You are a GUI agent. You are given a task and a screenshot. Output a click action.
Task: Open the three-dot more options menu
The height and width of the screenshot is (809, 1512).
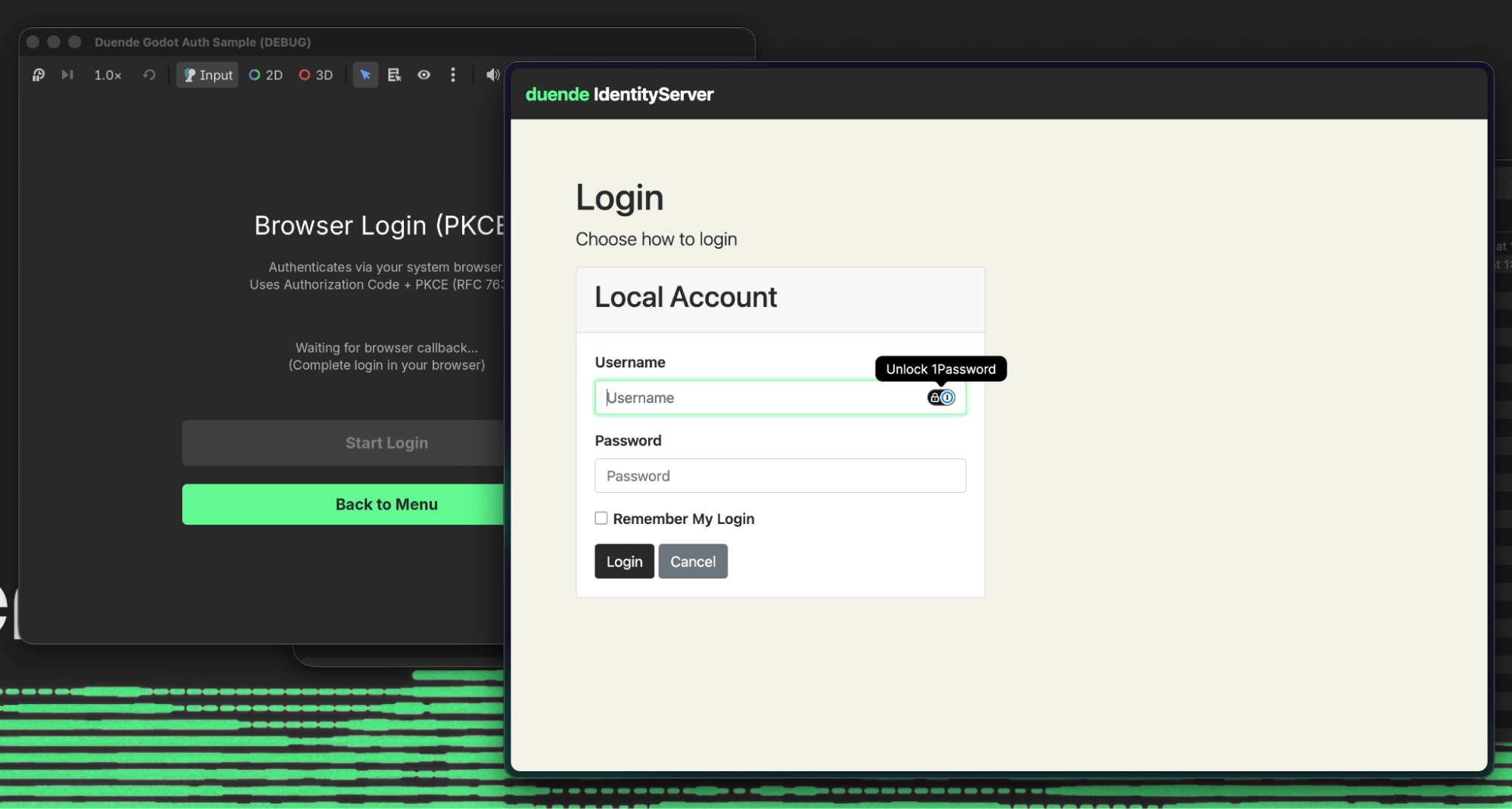(453, 75)
